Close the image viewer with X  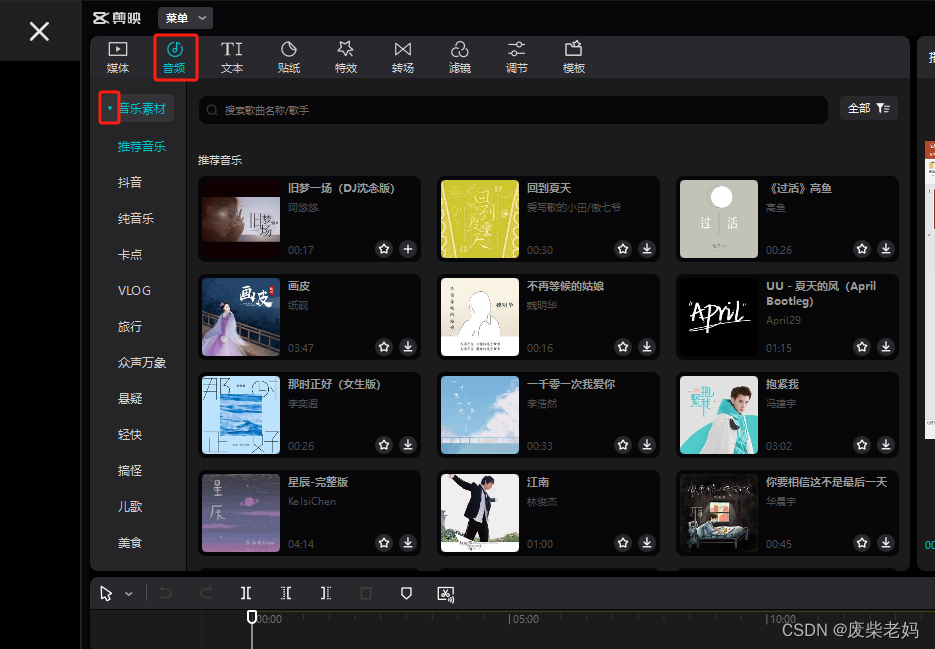click(39, 31)
